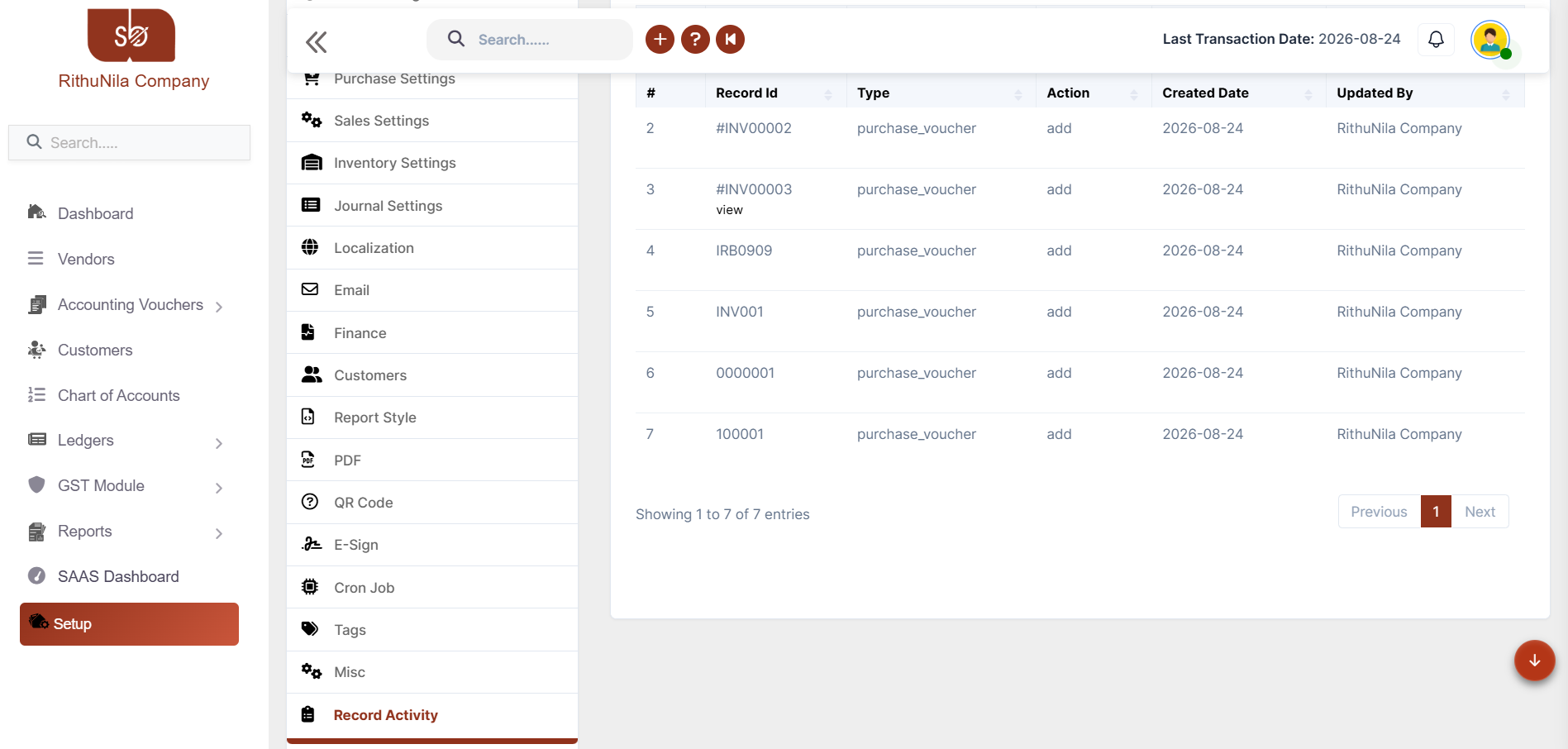This screenshot has width=1568, height=749.
Task: Click the Email envelope icon
Action: (310, 289)
